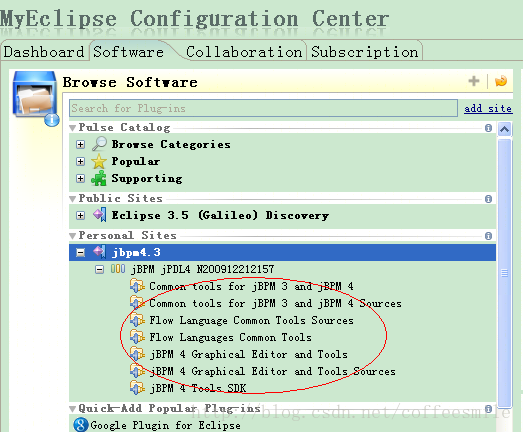Click the add site link
Screen dimensions: 523x432
488,109
